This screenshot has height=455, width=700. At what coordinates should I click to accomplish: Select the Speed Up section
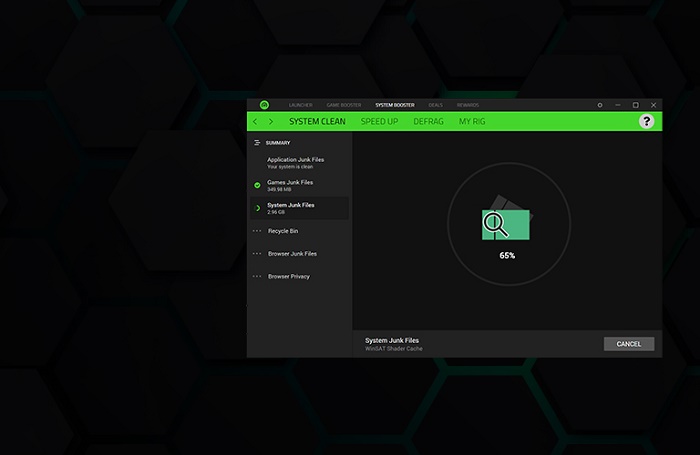pyautogui.click(x=379, y=122)
